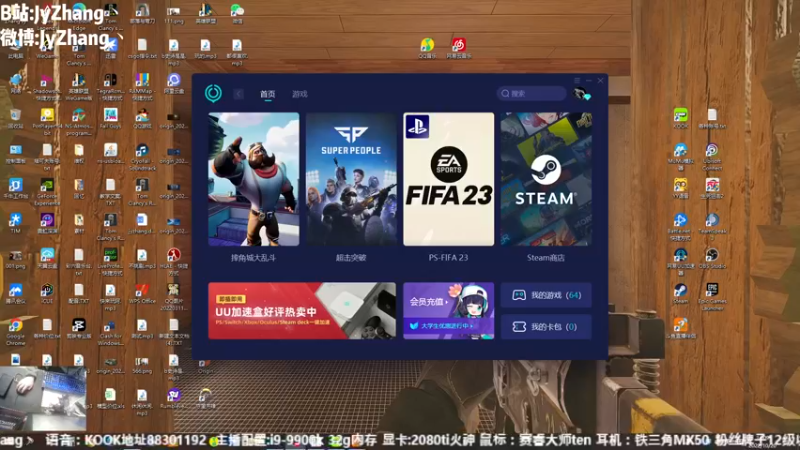Image resolution: width=800 pixels, height=450 pixels.
Task: Select the 111.png file icon
Action: (x=173, y=14)
